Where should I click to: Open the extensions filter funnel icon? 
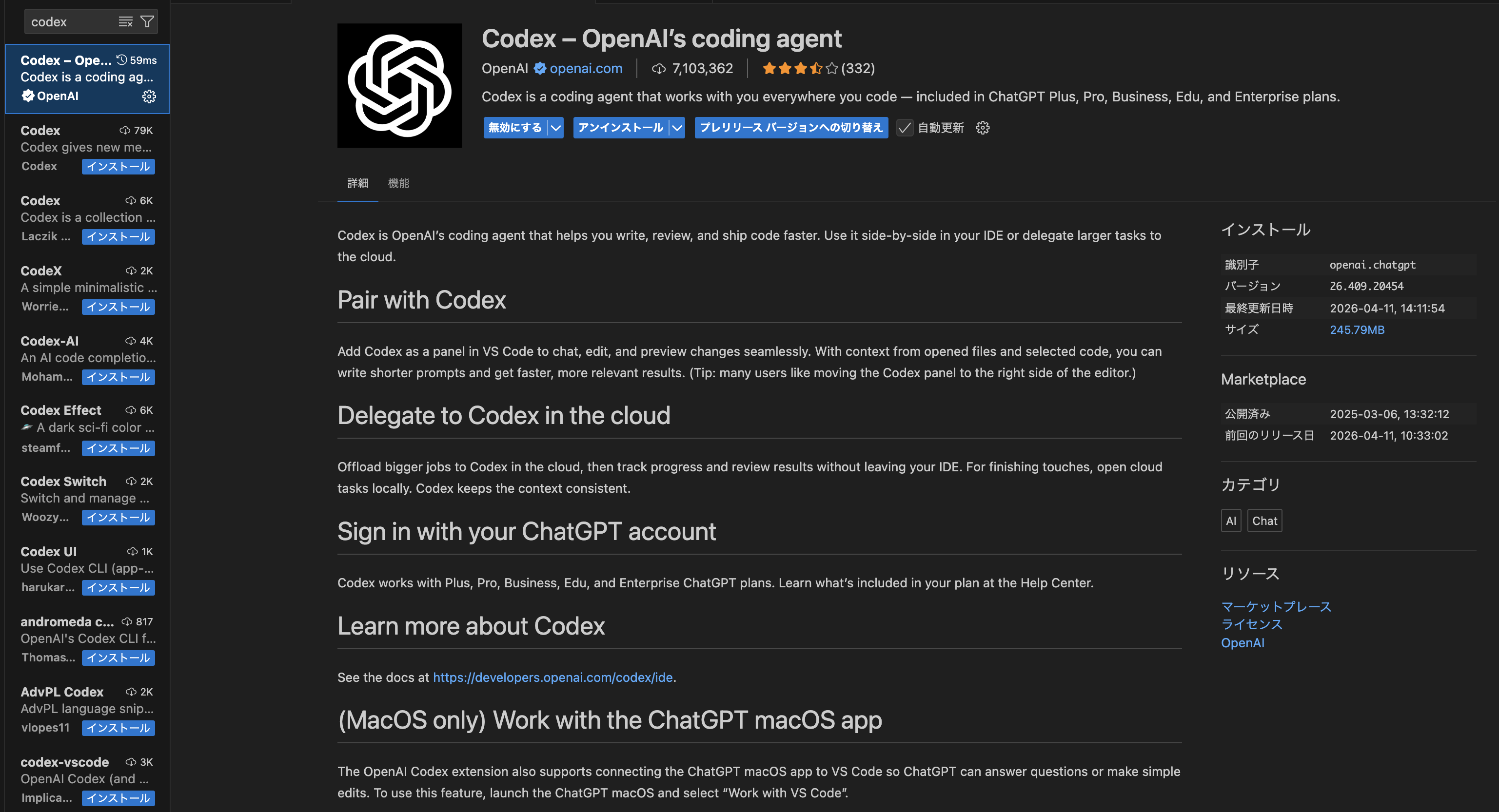147,22
